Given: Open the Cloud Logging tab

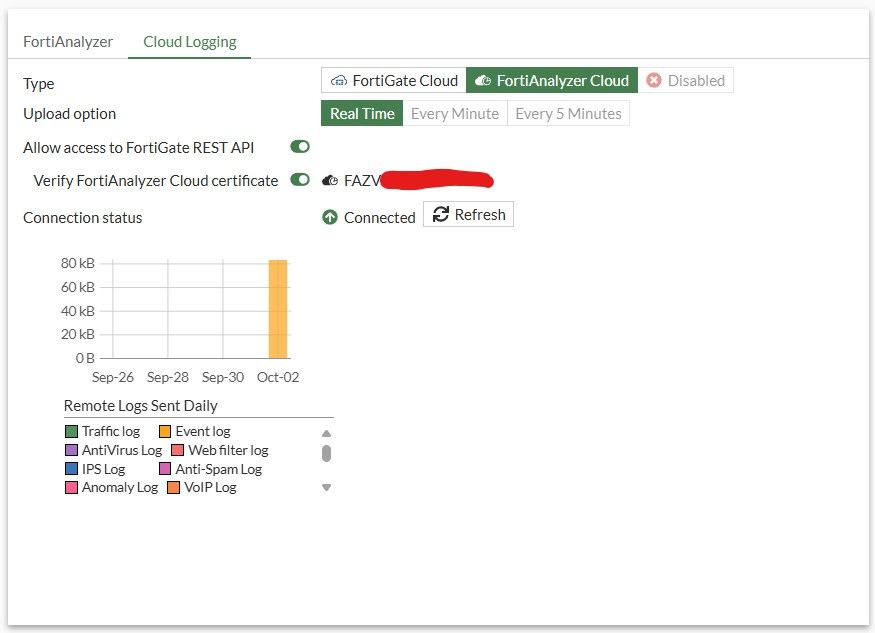Looking at the screenshot, I should [x=190, y=42].
